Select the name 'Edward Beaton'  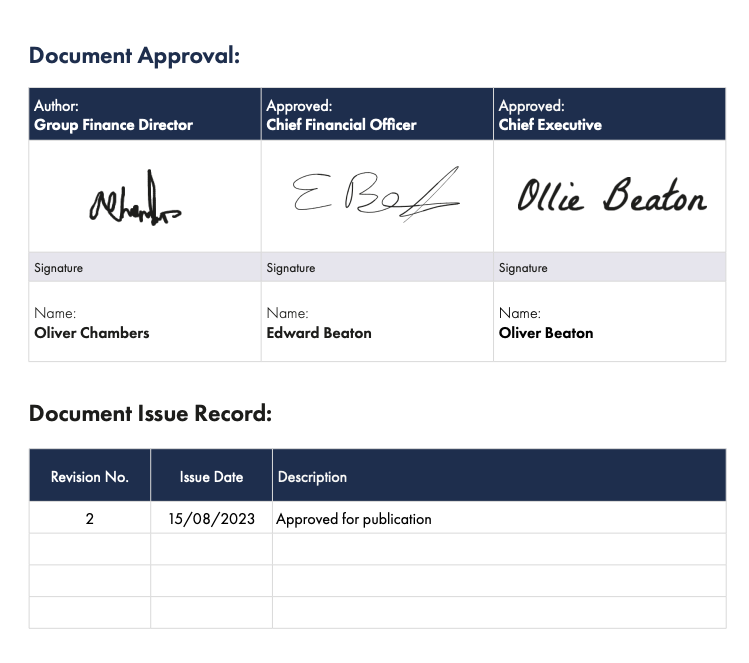coord(319,333)
